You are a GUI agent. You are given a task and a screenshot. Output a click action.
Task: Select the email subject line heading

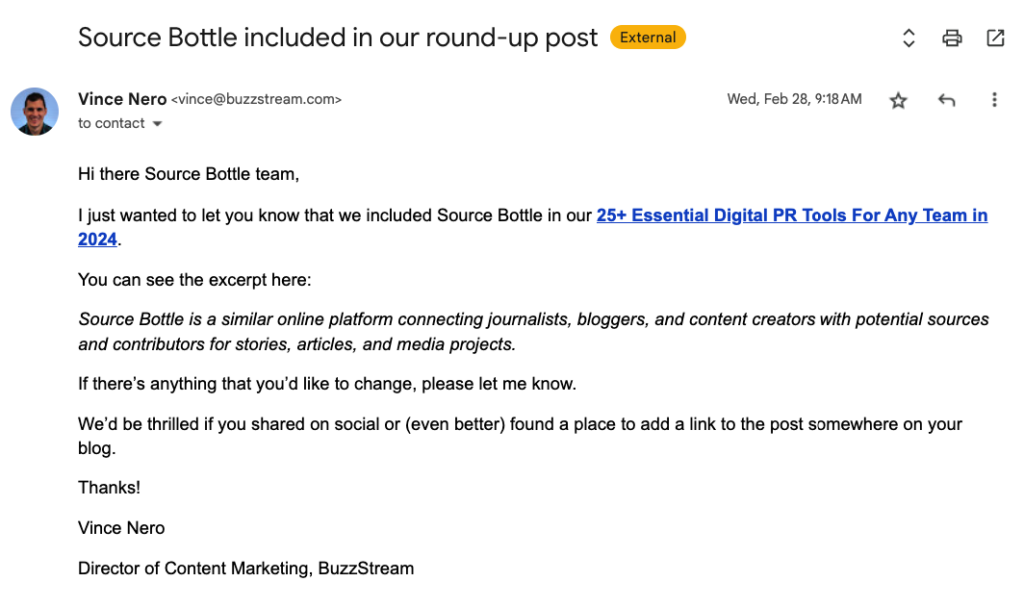click(337, 37)
